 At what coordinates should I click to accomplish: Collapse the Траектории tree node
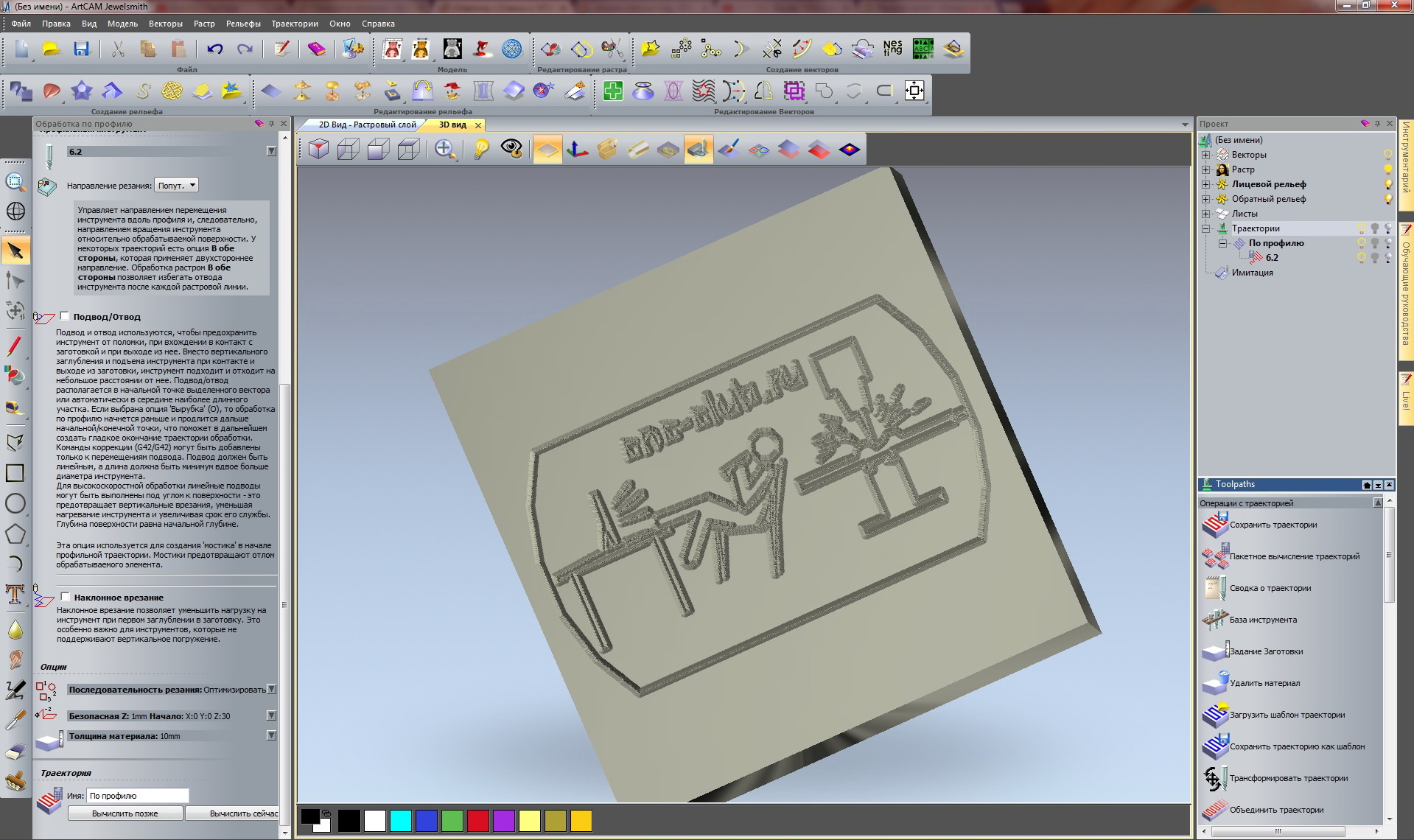point(1206,228)
